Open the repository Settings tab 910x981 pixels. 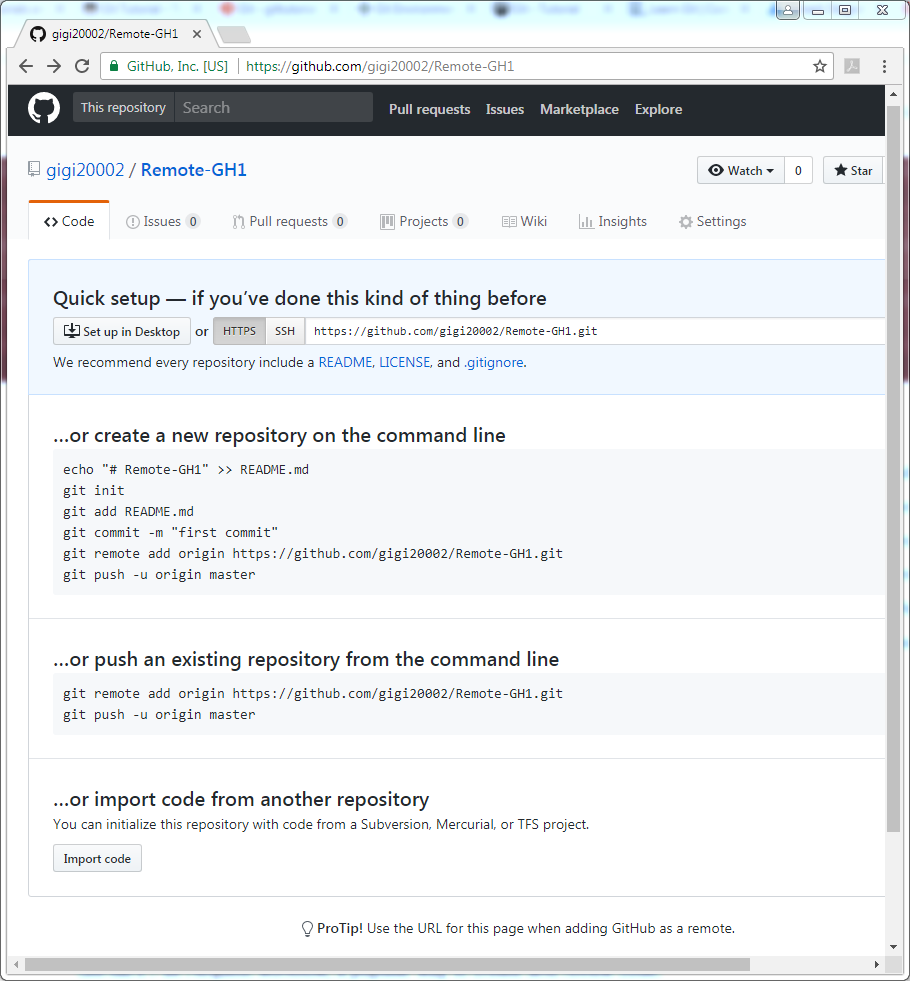click(712, 221)
